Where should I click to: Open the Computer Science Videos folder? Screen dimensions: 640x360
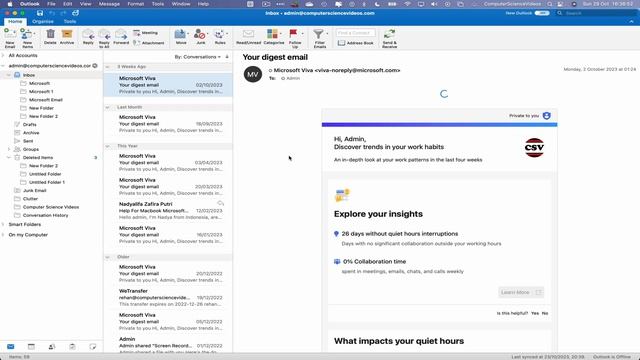tap(51, 207)
